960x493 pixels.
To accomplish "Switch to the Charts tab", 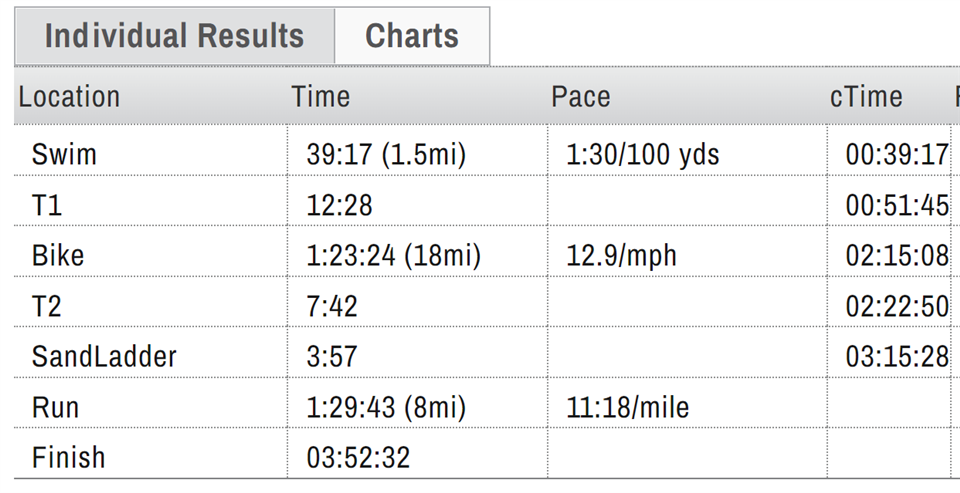I will coord(412,36).
